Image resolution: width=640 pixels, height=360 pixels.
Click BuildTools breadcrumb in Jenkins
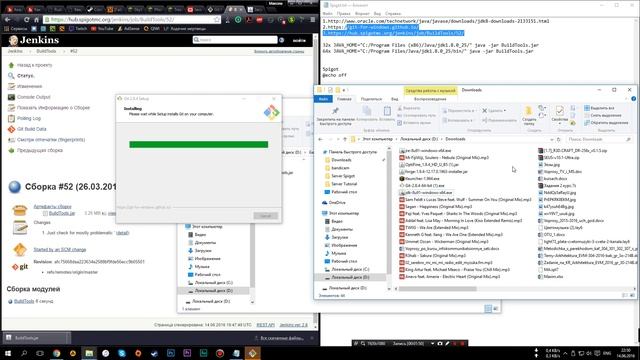tap(46, 51)
